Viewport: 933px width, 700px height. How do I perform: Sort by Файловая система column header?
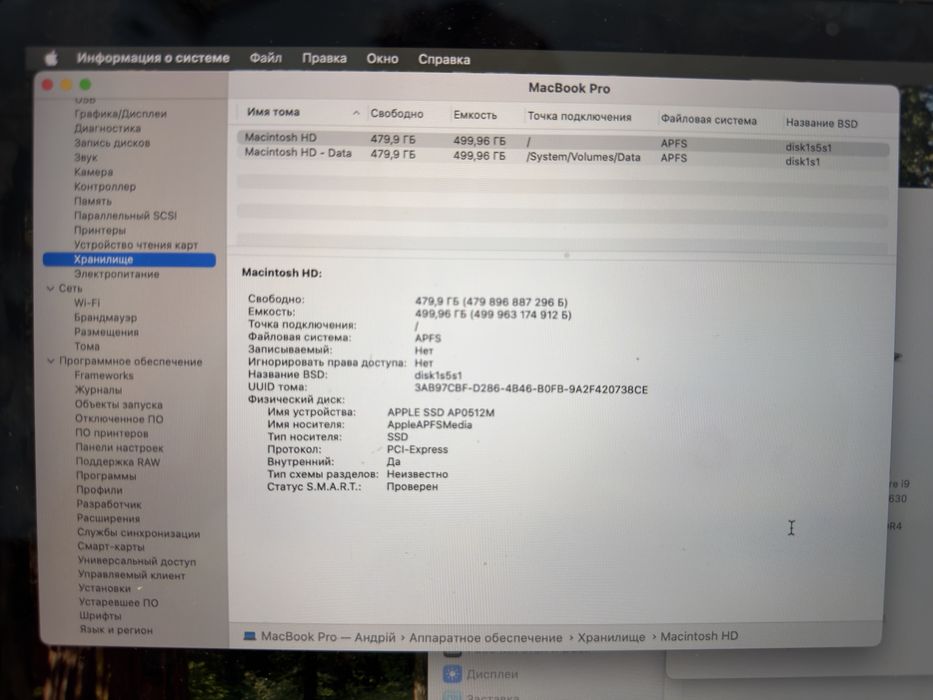tap(708, 120)
